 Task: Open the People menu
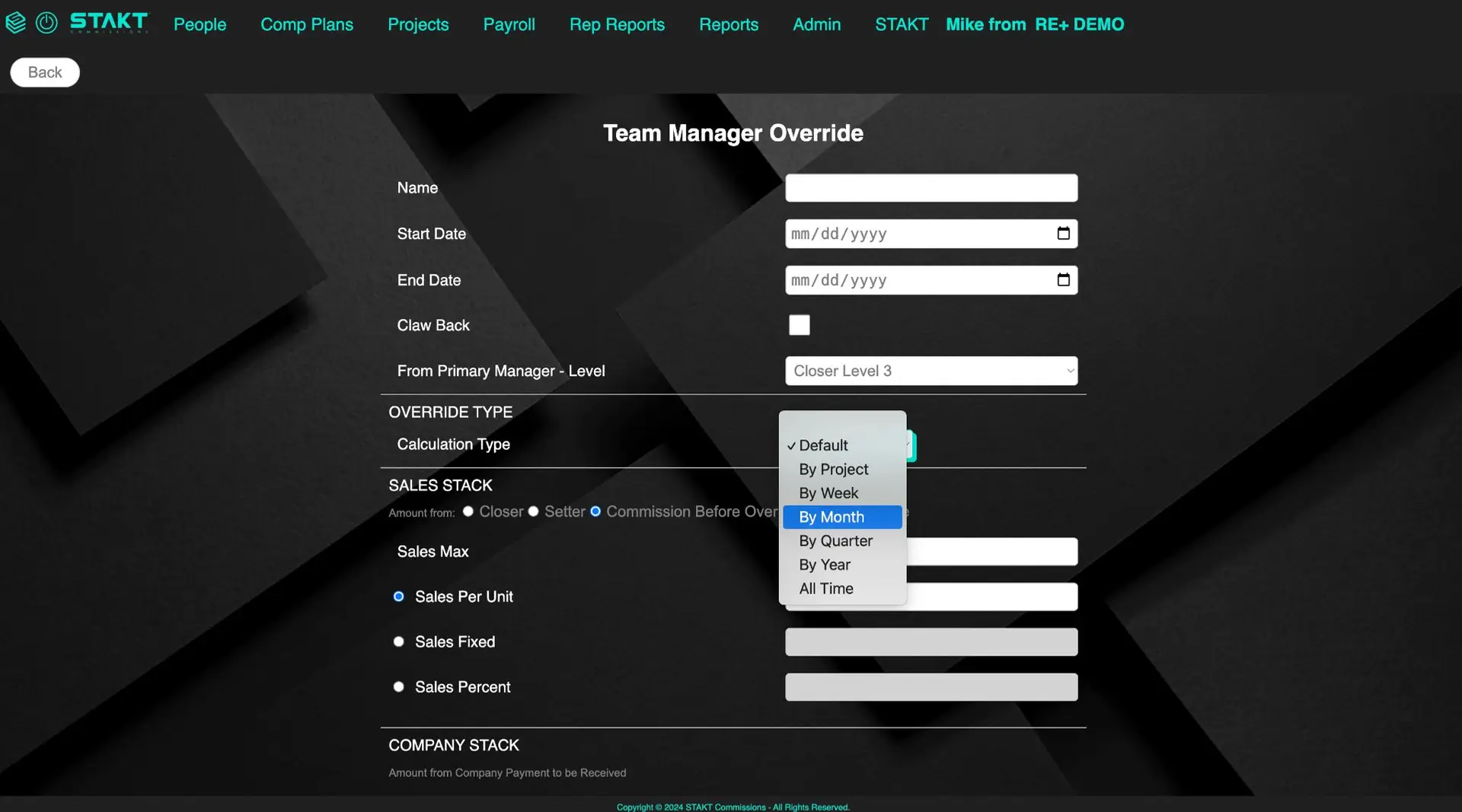pyautogui.click(x=200, y=24)
